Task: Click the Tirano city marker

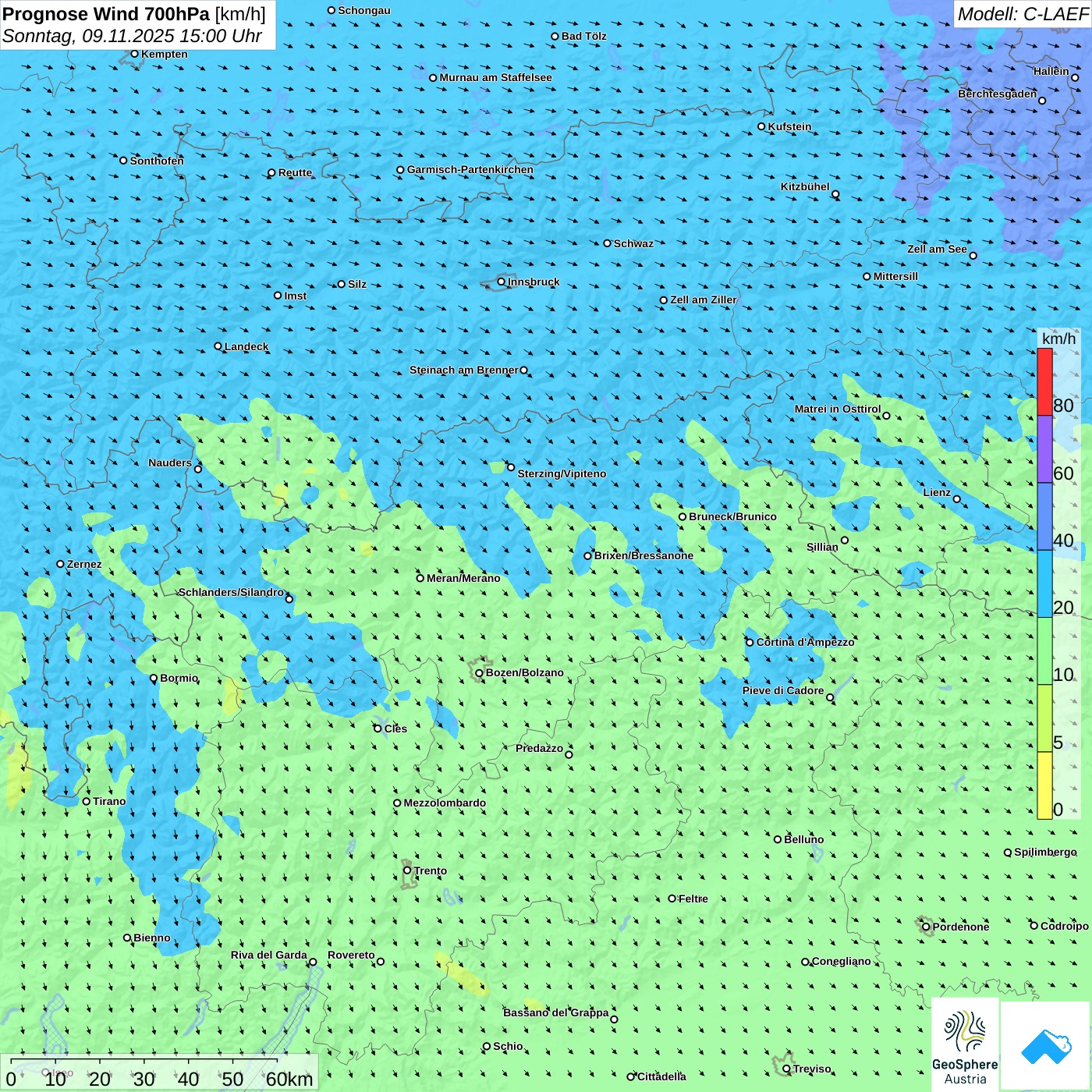Action: click(87, 801)
